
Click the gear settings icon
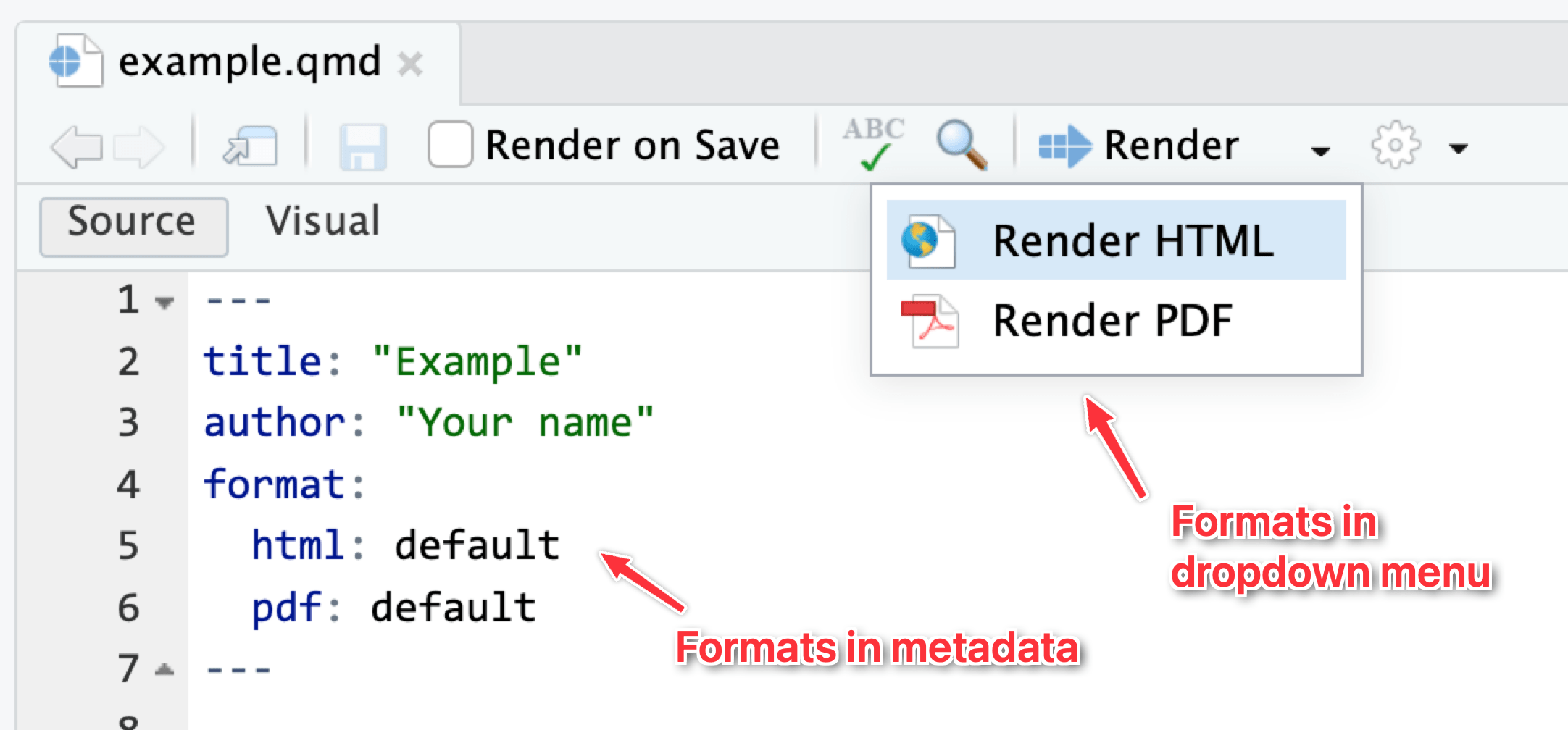(x=1396, y=146)
